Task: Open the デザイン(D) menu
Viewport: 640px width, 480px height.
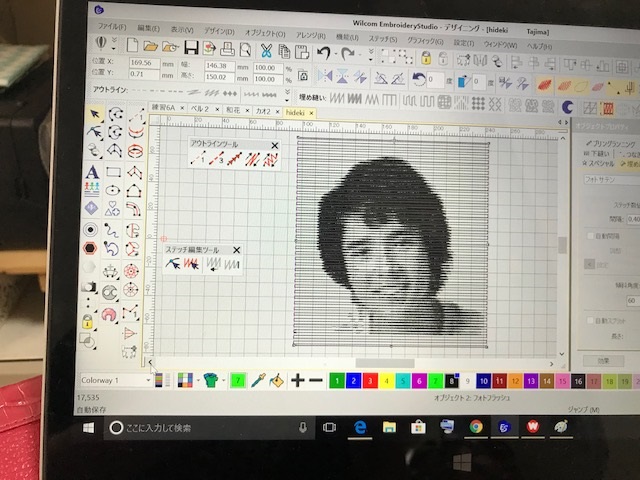Action: [x=220, y=31]
